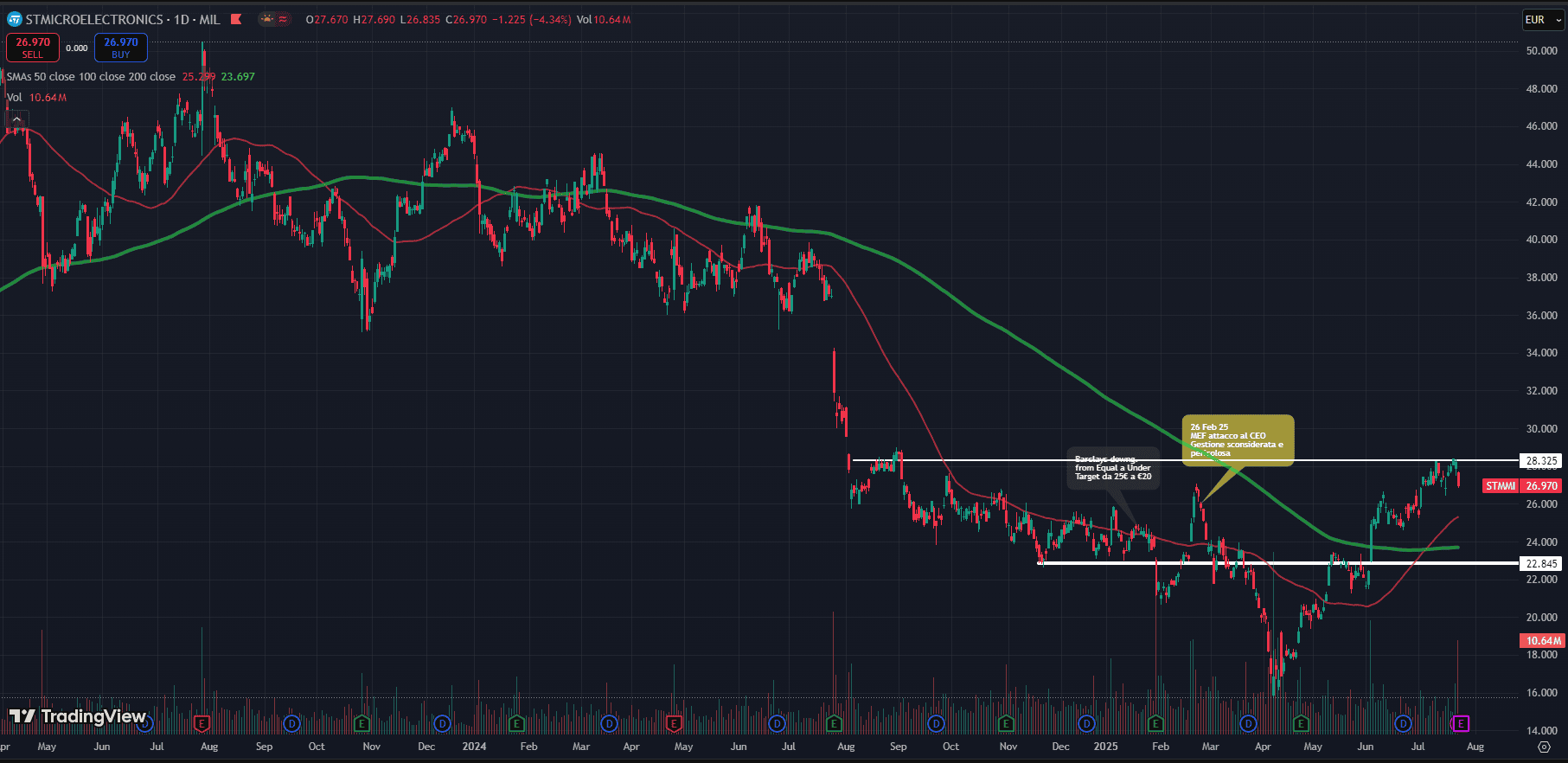
Task: Click the red earnings marker near Aug 2023
Action: [x=202, y=723]
